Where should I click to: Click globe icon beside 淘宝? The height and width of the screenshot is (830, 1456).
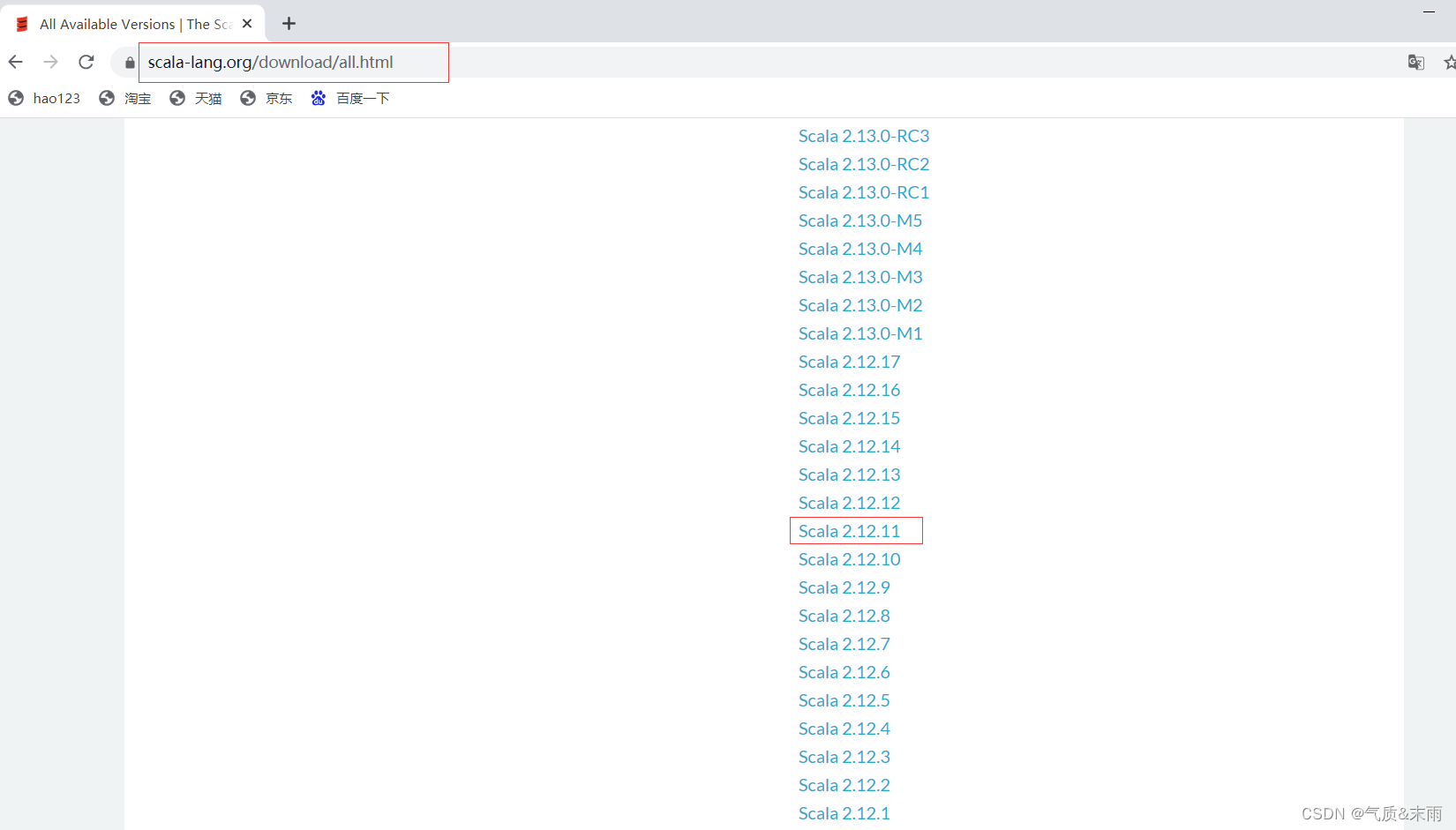click(x=107, y=98)
